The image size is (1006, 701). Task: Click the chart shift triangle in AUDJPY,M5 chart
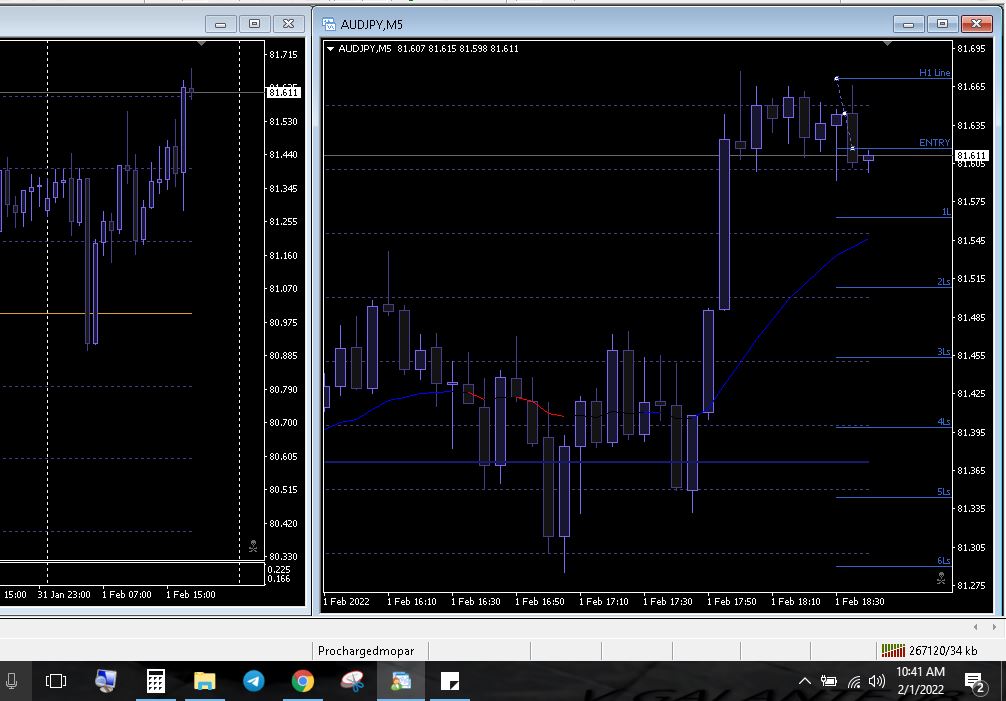887,44
